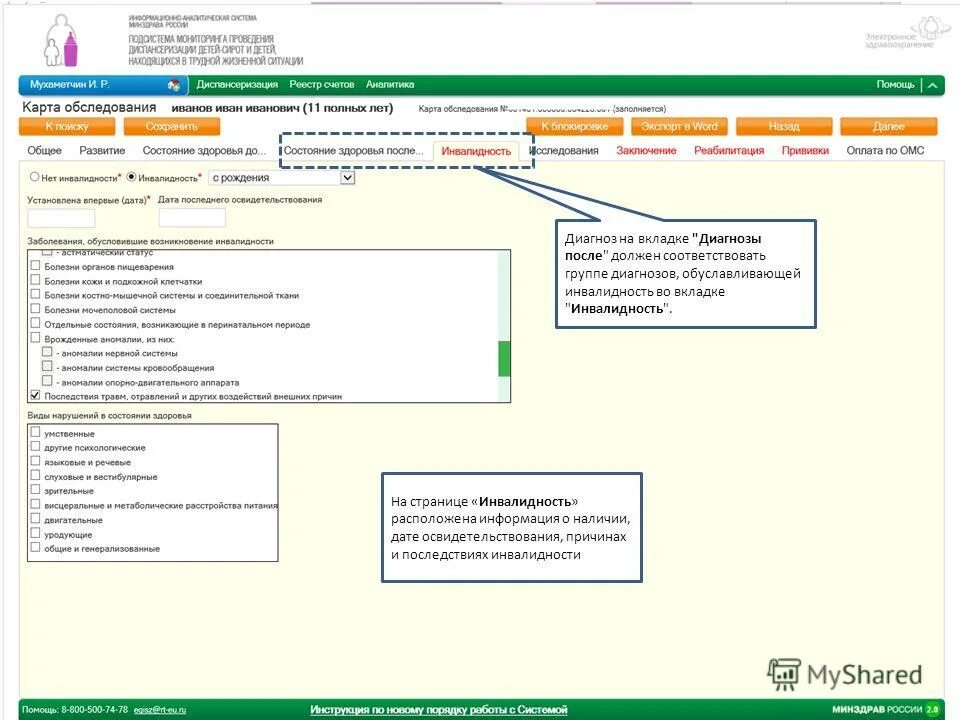960x720 pixels.
Task: Switch to the Оплата по ОМС tab
Action: click(x=885, y=151)
